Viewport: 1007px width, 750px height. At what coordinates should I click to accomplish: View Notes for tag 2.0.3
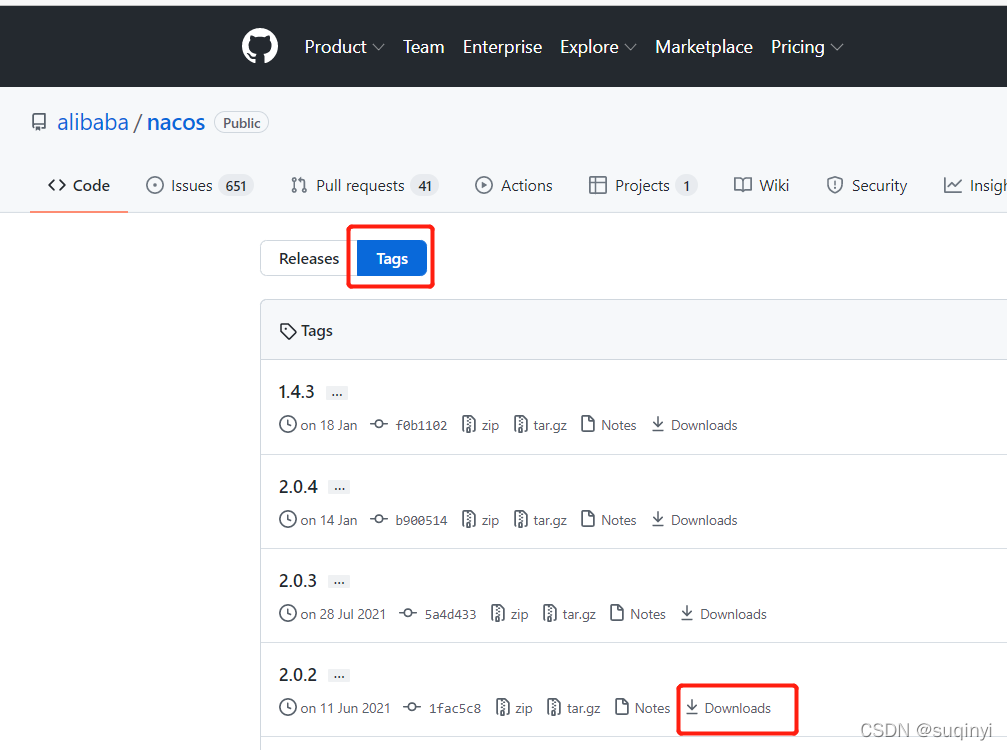click(x=637, y=614)
